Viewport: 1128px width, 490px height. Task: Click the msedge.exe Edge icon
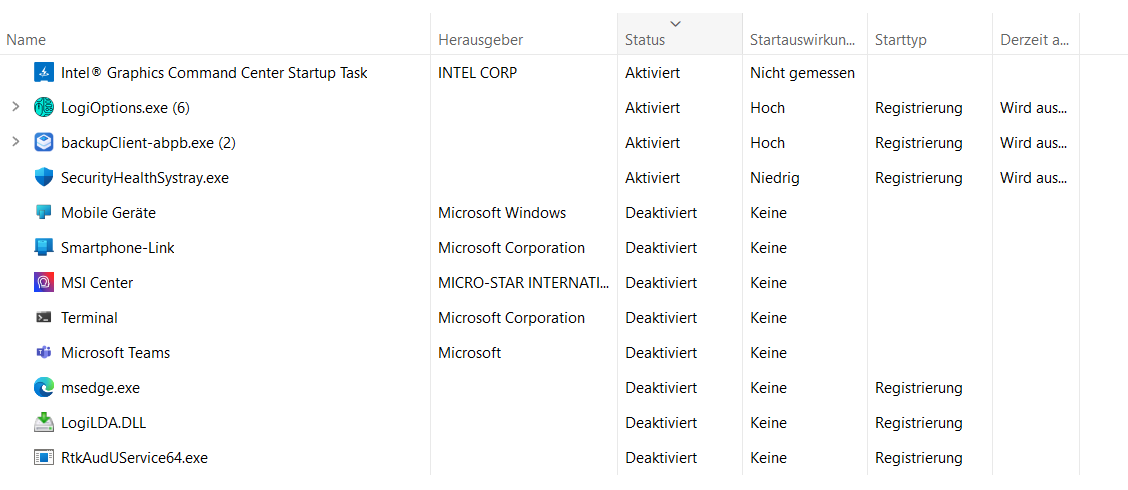click(x=44, y=388)
